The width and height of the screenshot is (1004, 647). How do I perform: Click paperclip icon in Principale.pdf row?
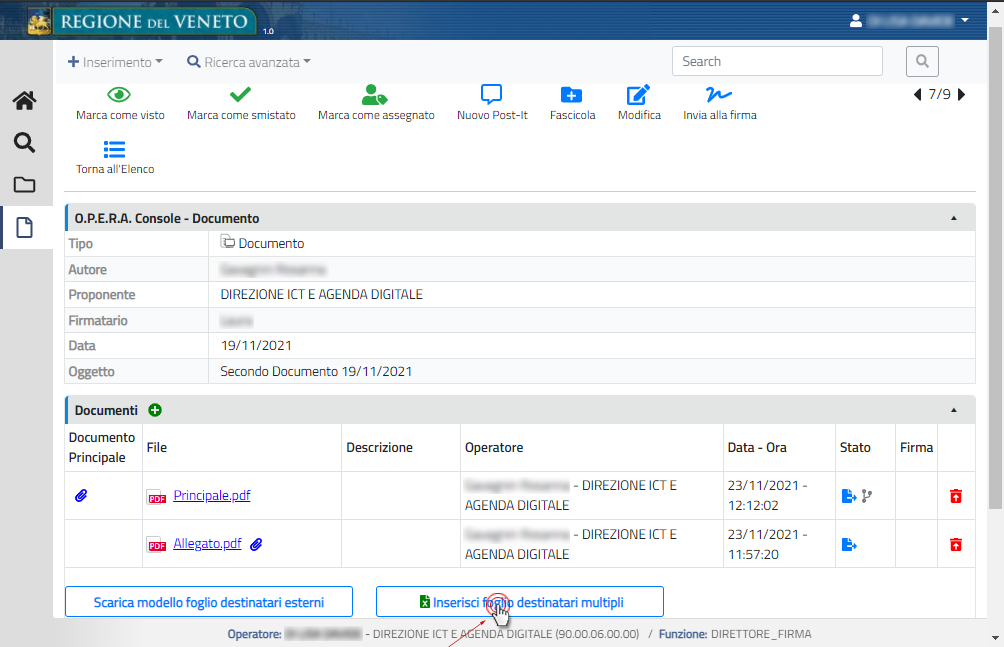pos(81,495)
